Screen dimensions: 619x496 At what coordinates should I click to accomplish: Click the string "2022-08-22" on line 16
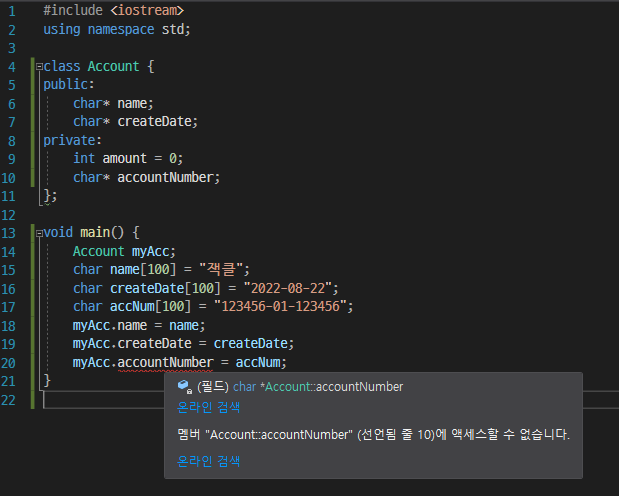[287, 288]
